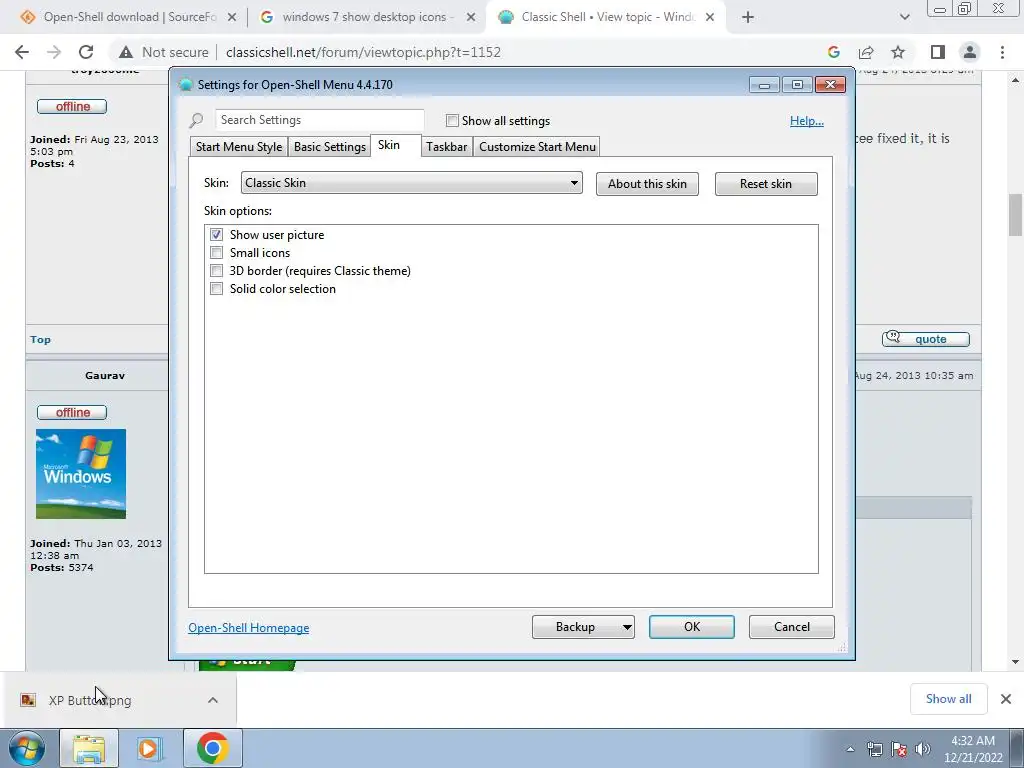Uncheck Show user picture option
Image resolution: width=1024 pixels, height=768 pixels.
tap(216, 234)
